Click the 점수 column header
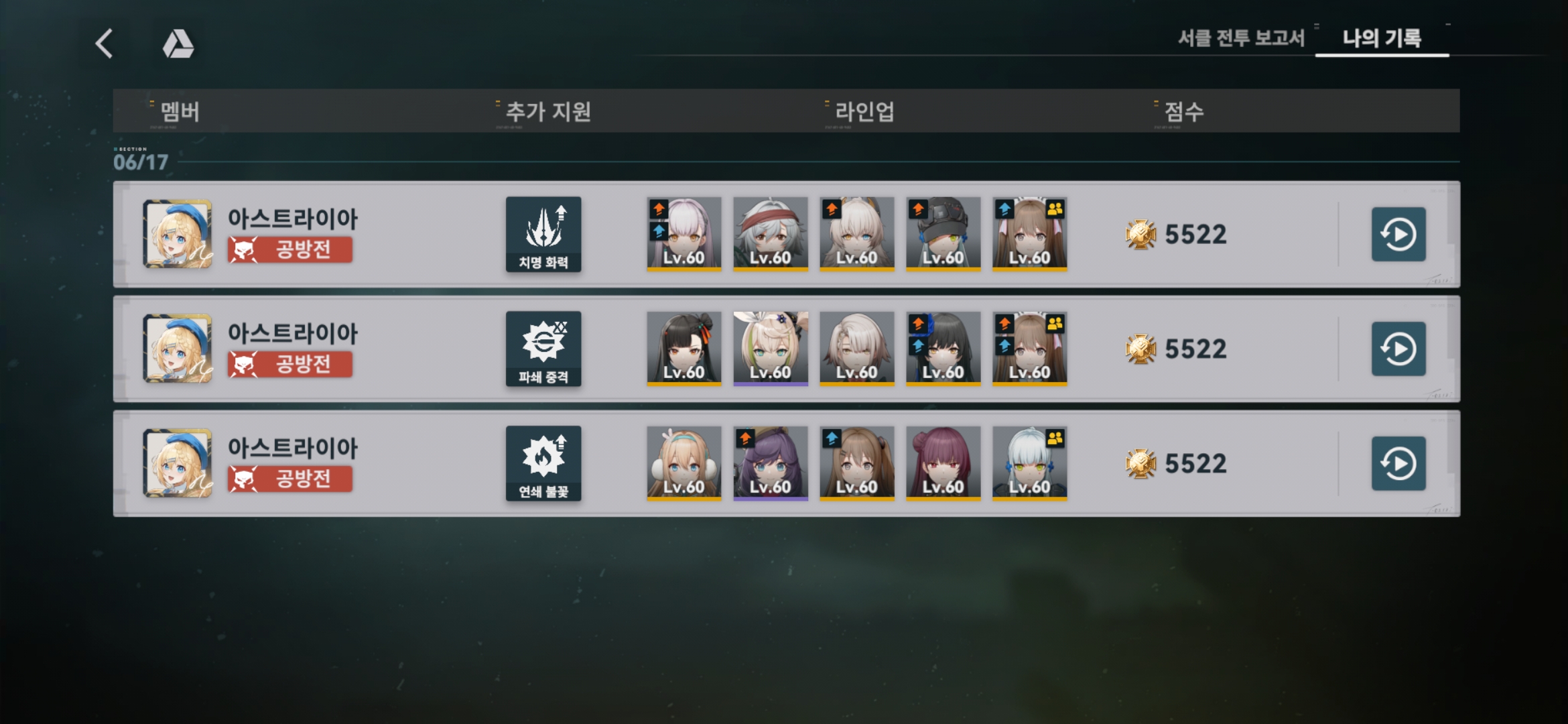 point(1184,111)
